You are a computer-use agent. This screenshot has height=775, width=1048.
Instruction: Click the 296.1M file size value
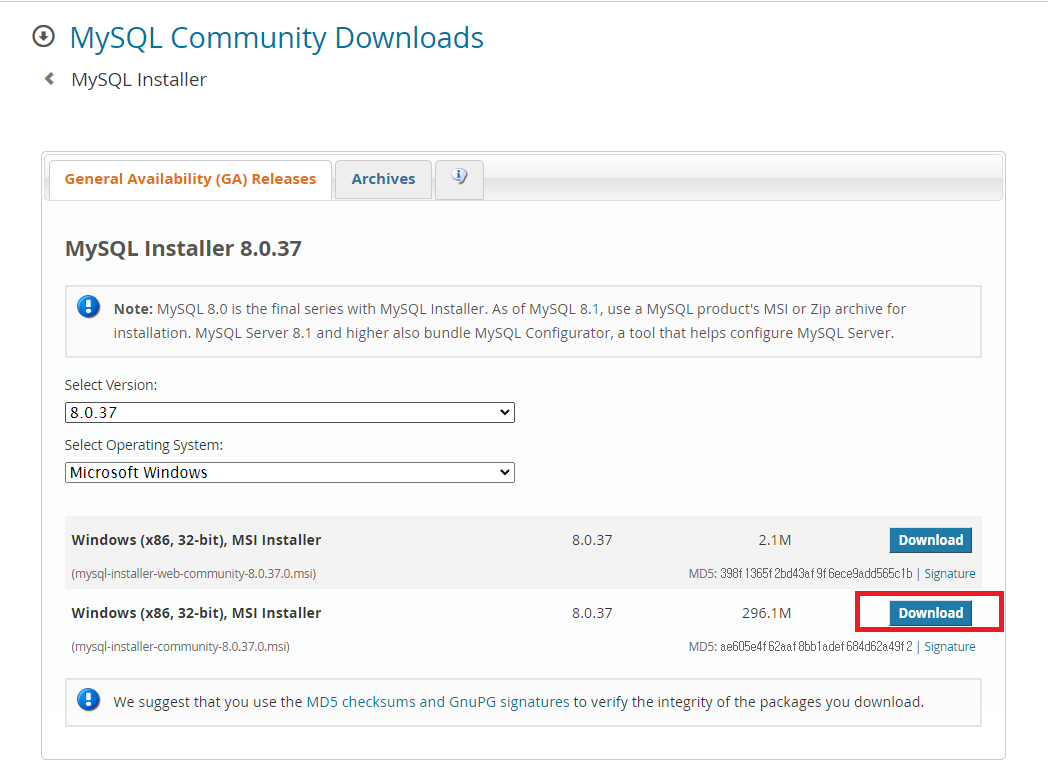pos(767,613)
